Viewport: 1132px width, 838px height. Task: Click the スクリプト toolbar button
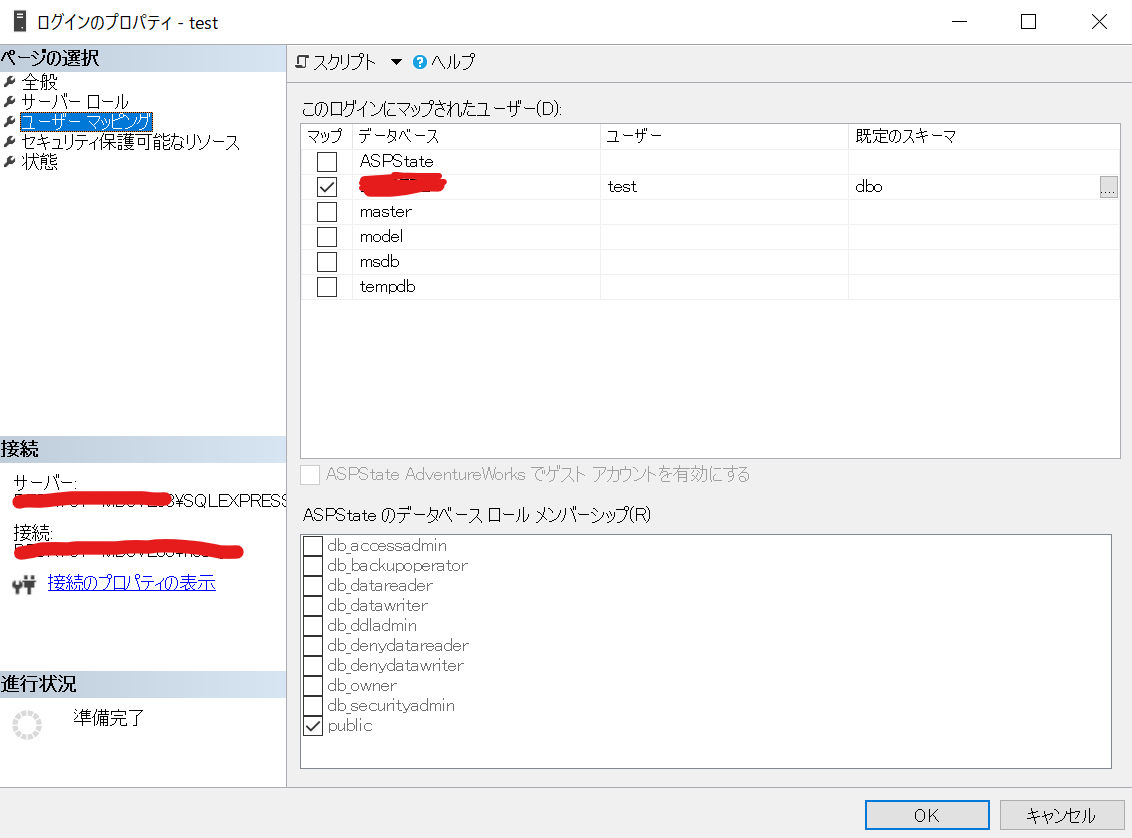[x=336, y=62]
